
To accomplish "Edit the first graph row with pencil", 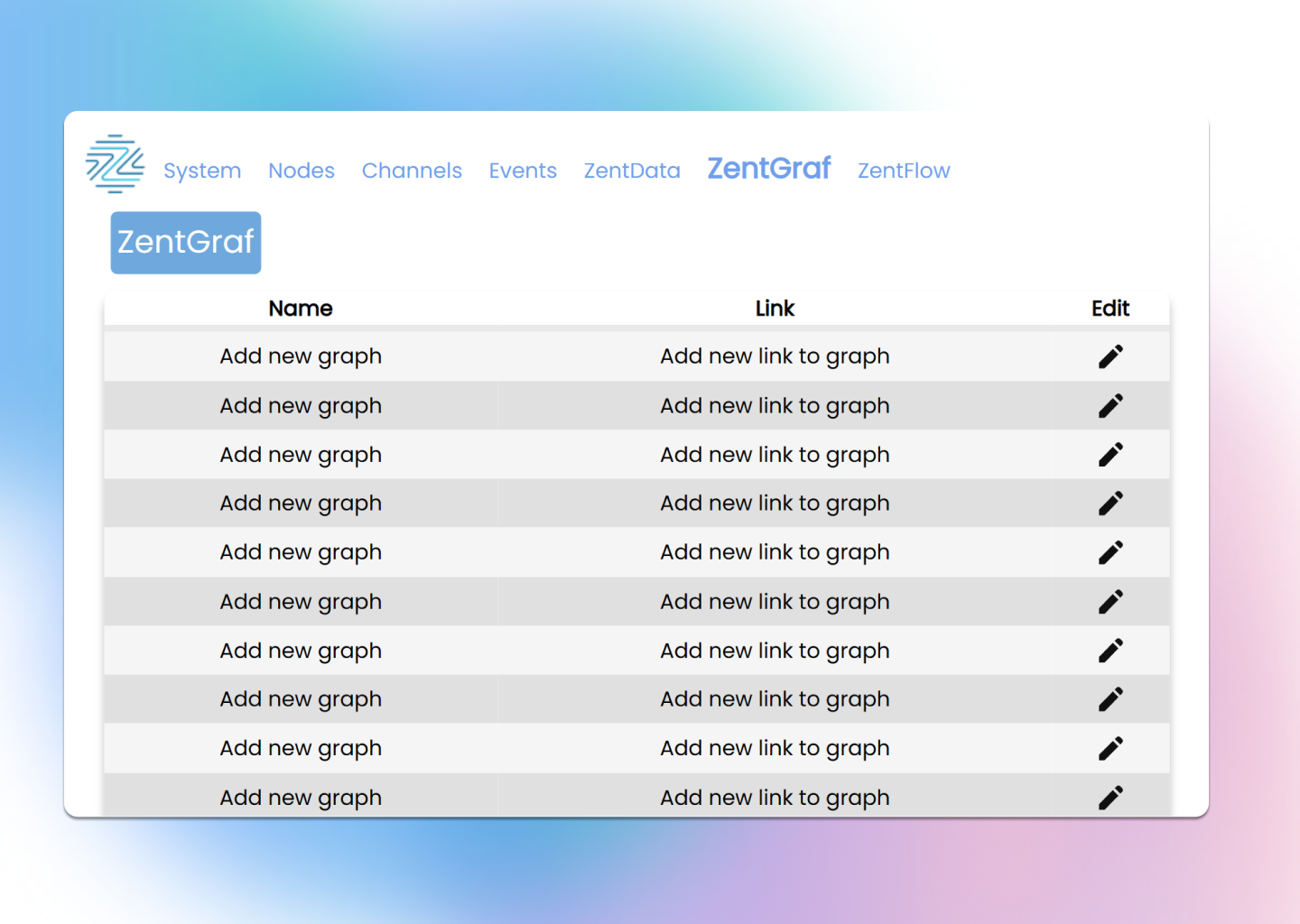I will (1110, 356).
